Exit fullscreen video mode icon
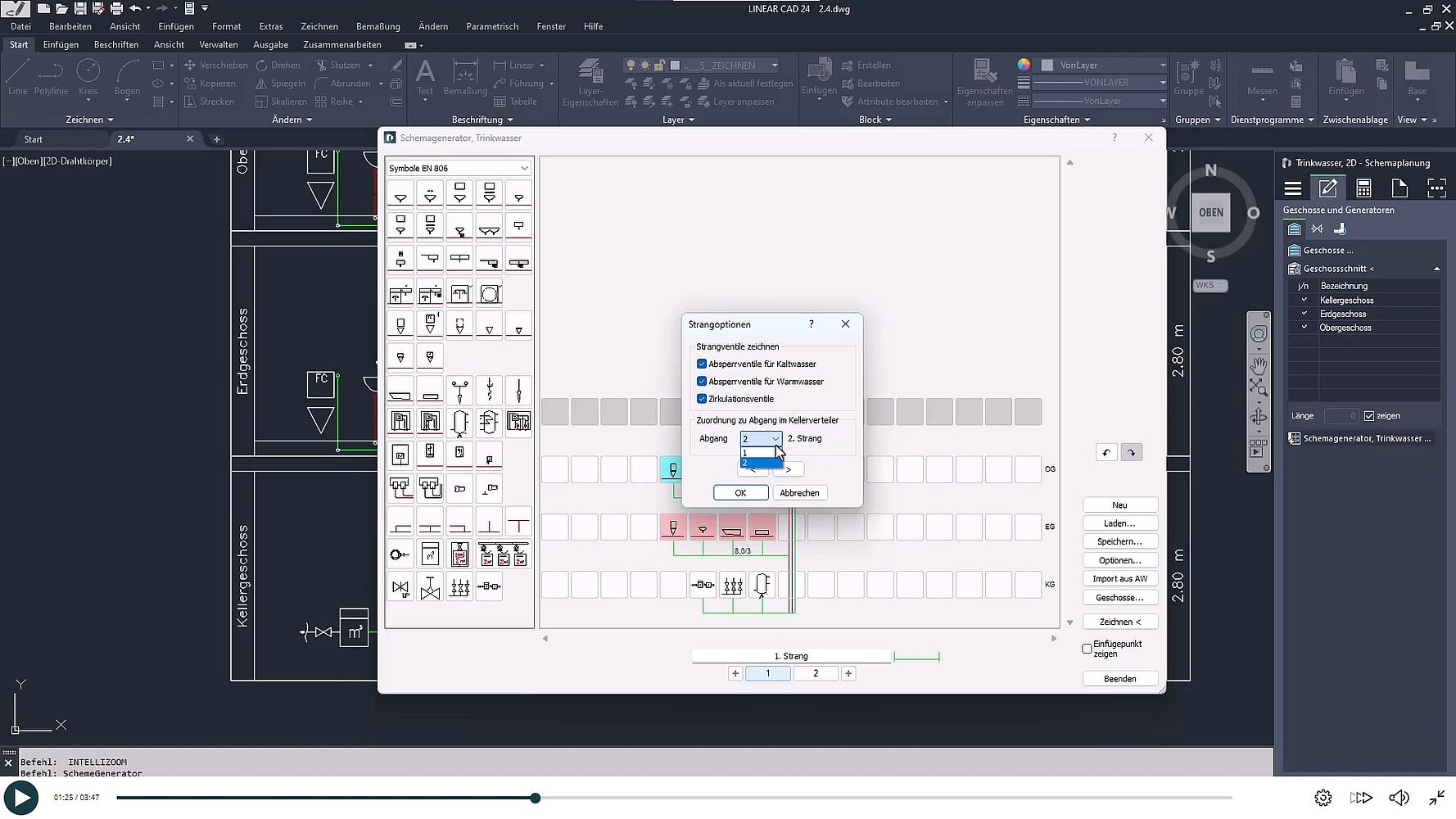 coord(1437,798)
